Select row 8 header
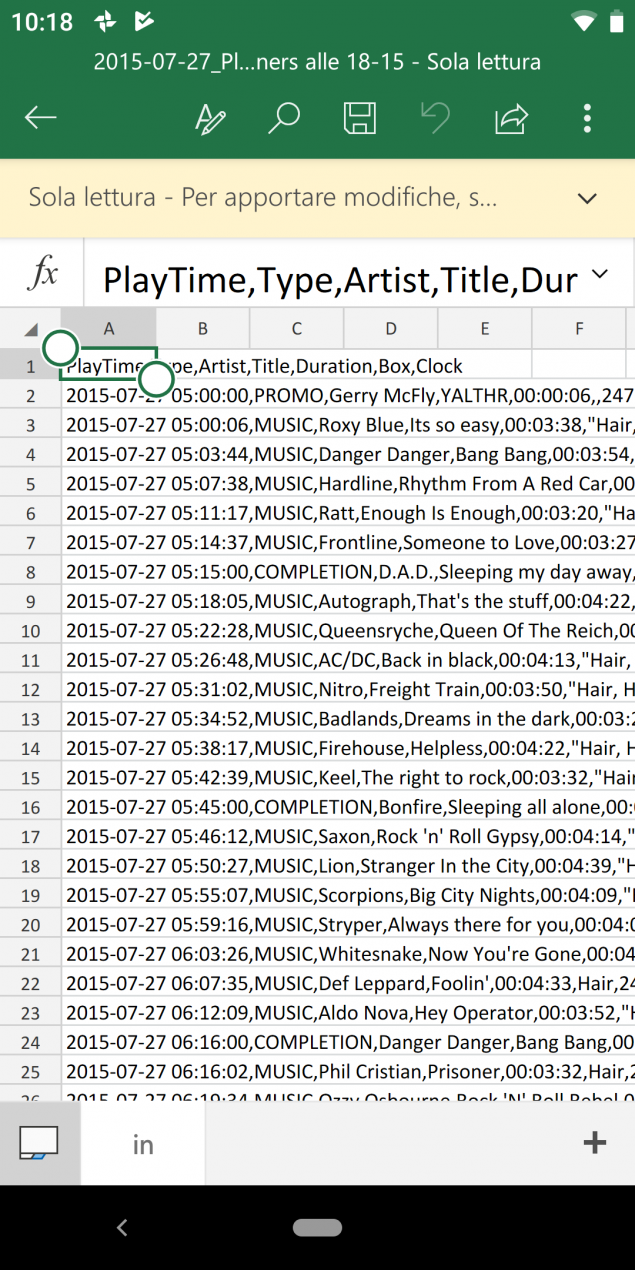Viewport: 635px width, 1270px height. tap(30, 572)
